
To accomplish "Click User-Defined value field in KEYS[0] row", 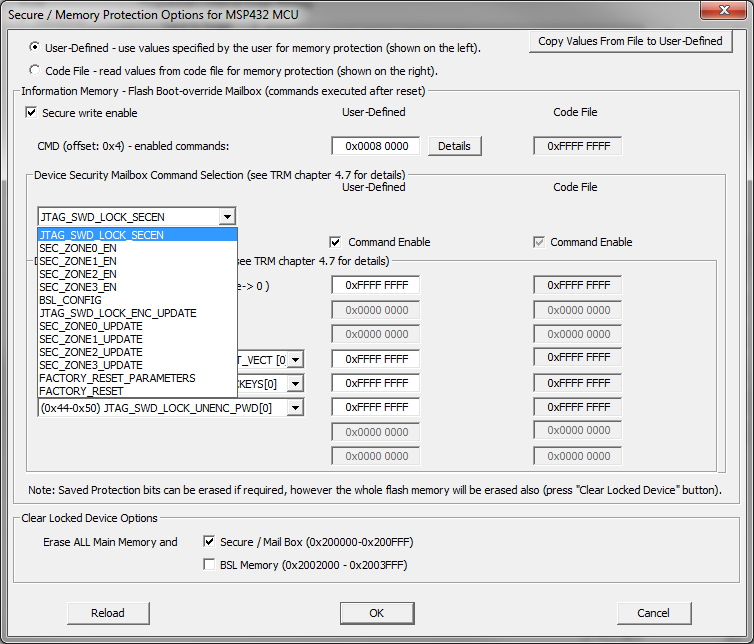I will click(376, 383).
